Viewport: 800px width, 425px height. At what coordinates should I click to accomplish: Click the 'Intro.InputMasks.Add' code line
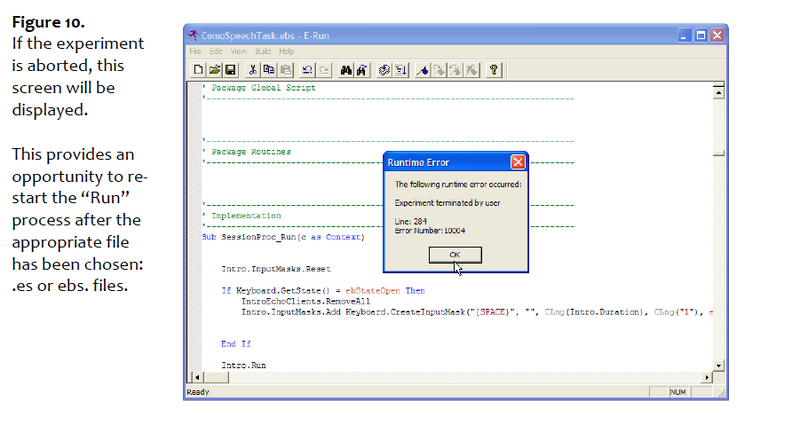tap(477, 312)
